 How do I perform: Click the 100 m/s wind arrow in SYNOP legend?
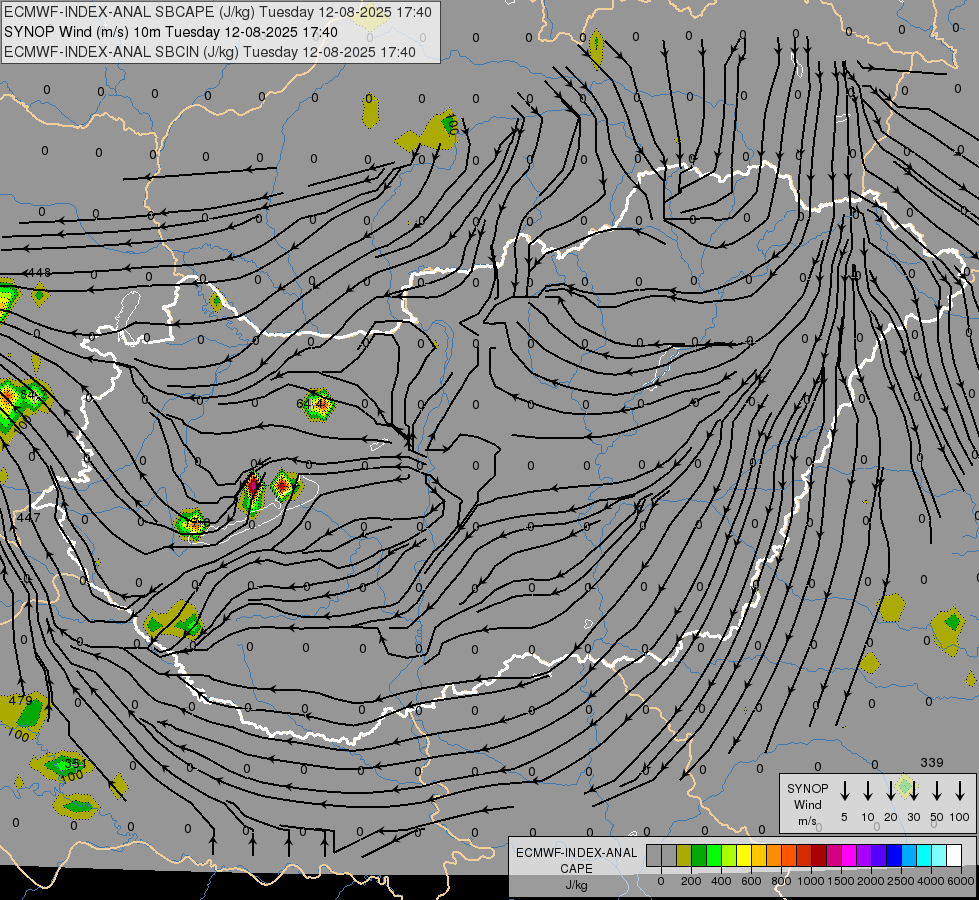click(960, 791)
